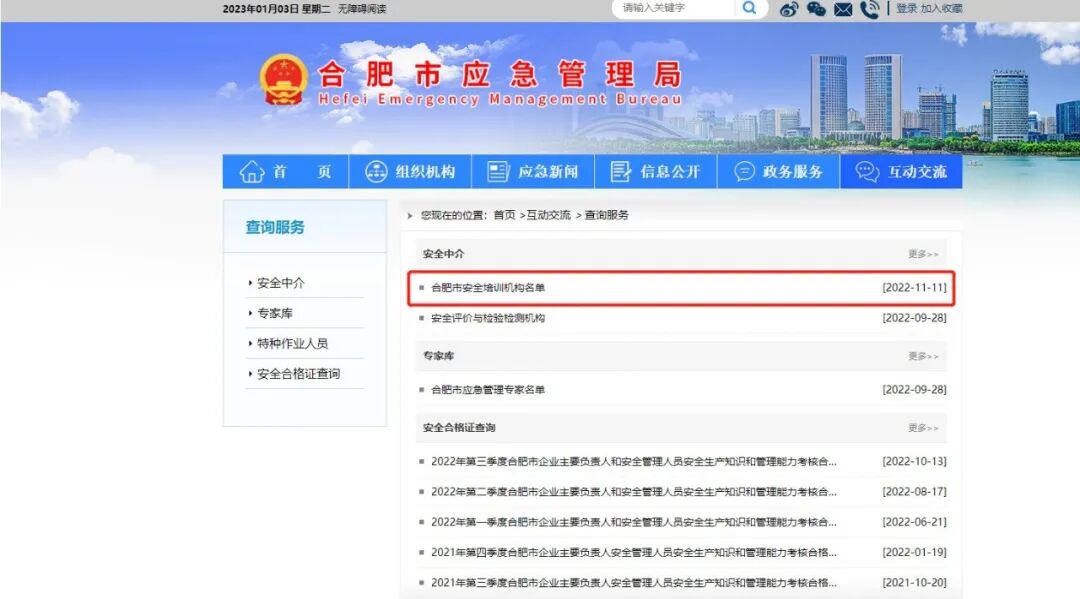Click the search magnifier icon

click(749, 9)
